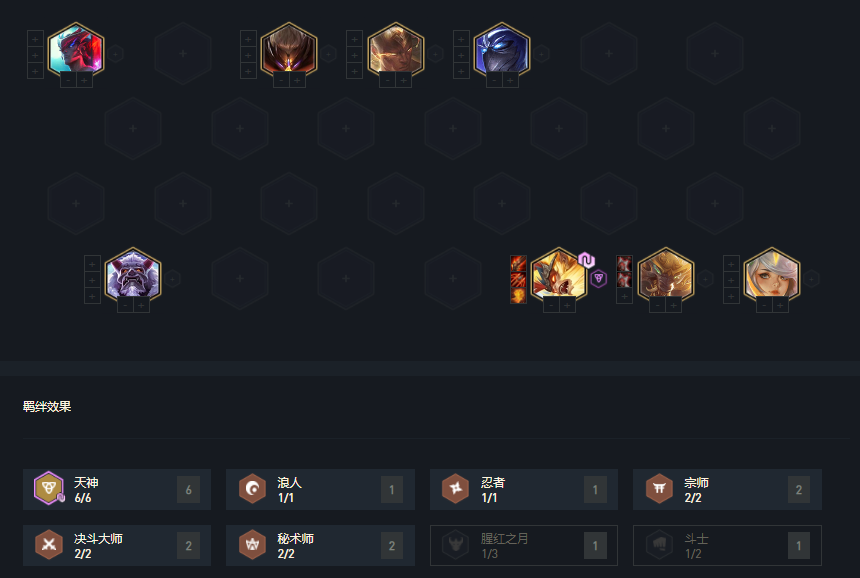Click the inactive 腥红之月 trait card
The height and width of the screenshot is (578, 860).
524,546
